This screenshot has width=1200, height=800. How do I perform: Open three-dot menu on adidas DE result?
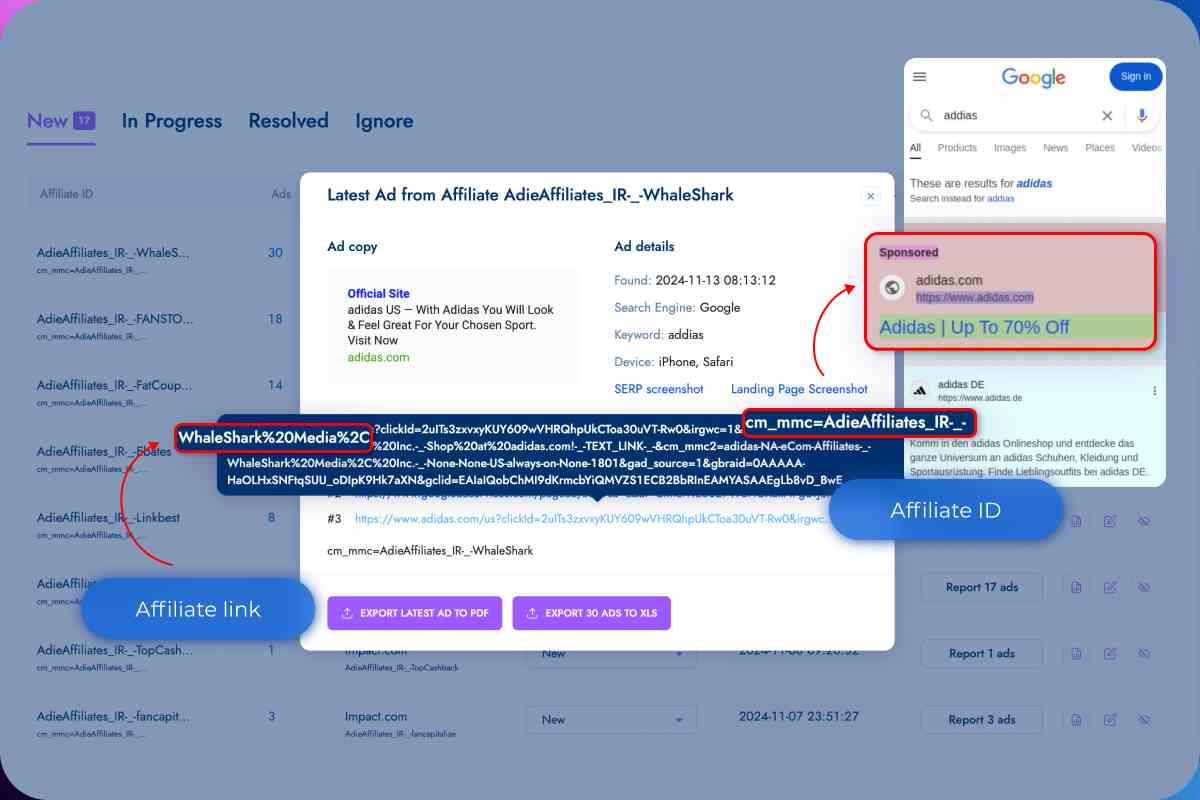pyautogui.click(x=1155, y=391)
